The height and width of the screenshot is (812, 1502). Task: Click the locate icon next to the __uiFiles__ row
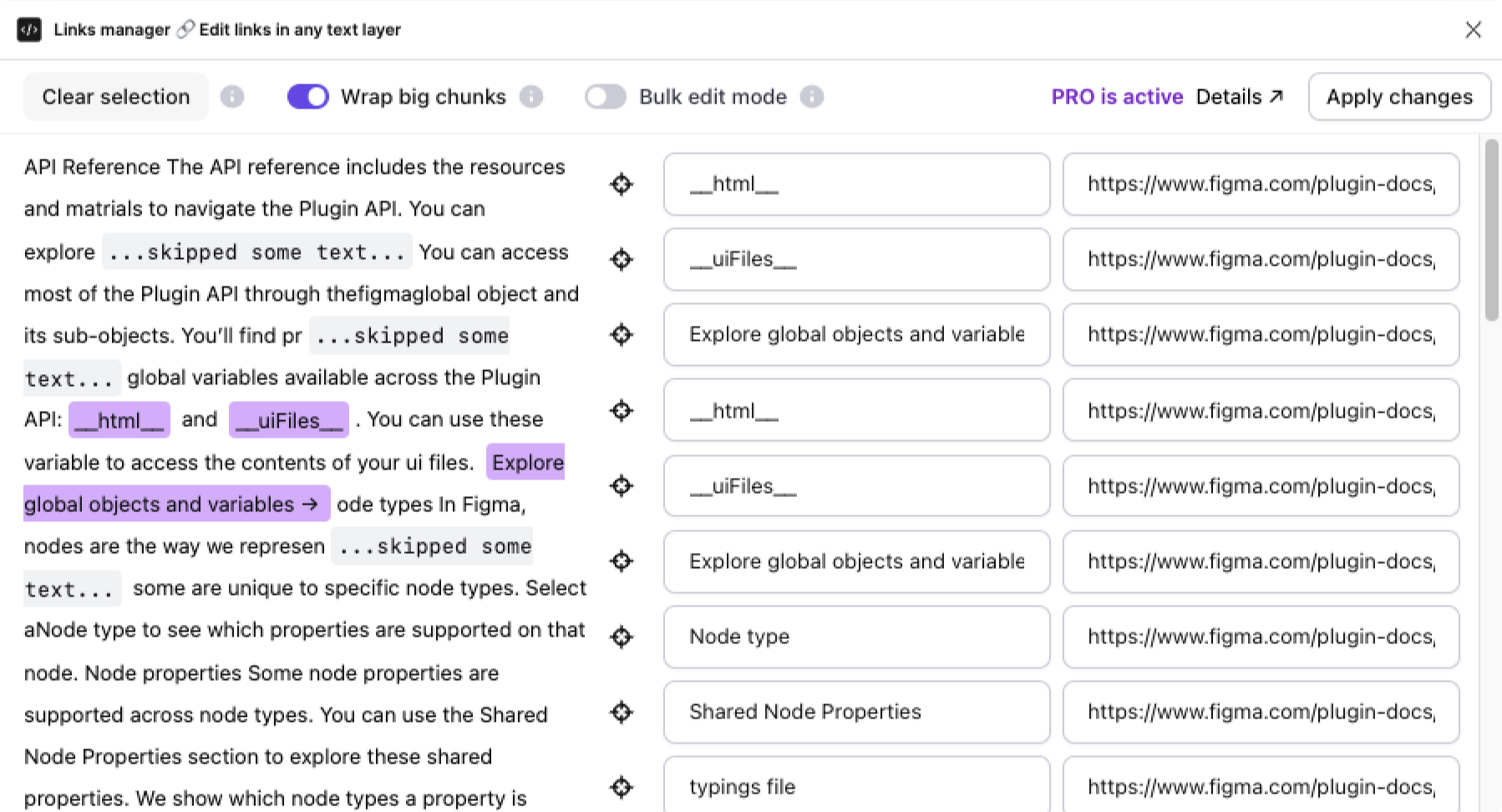point(621,260)
